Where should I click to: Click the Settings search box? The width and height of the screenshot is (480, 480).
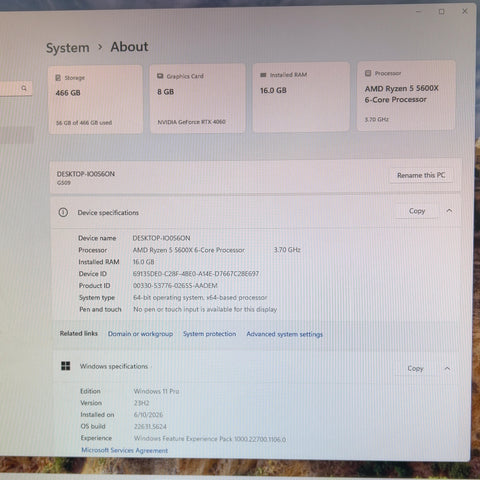(x=16, y=89)
